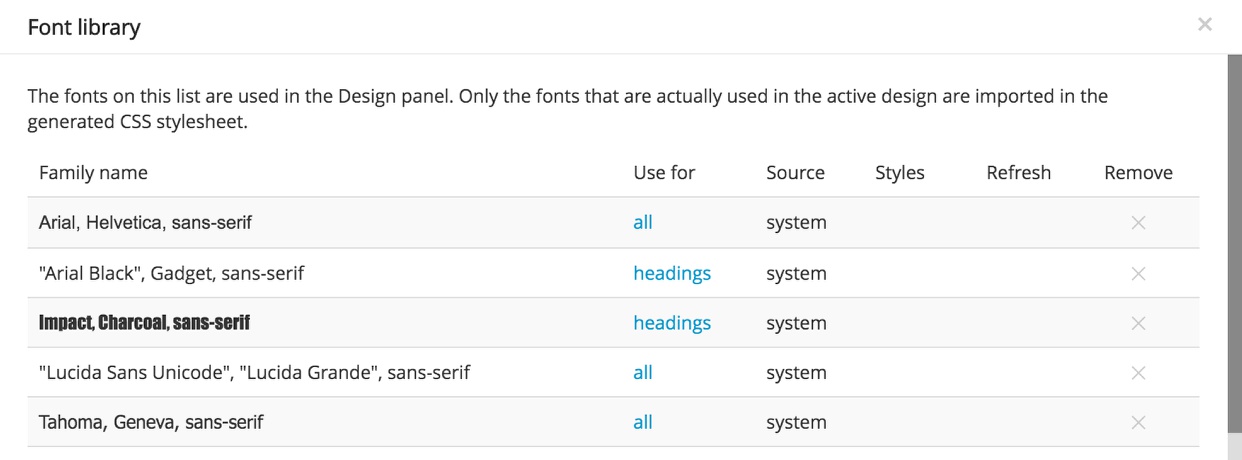Click the Refresh column header
The height and width of the screenshot is (460, 1242).
pyautogui.click(x=1018, y=173)
